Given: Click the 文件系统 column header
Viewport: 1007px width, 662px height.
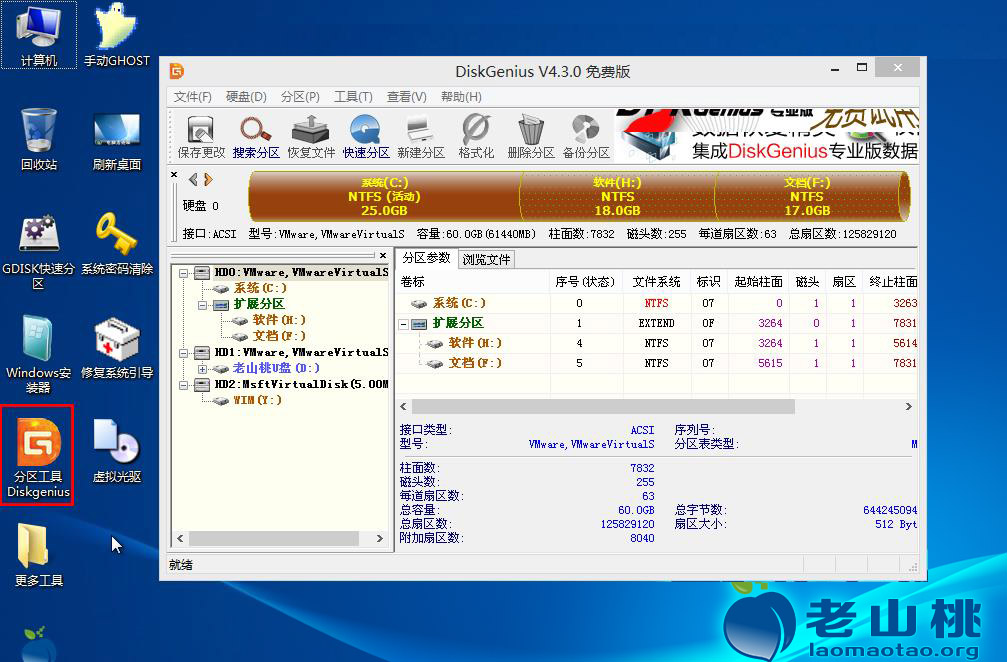Looking at the screenshot, I should [x=656, y=282].
